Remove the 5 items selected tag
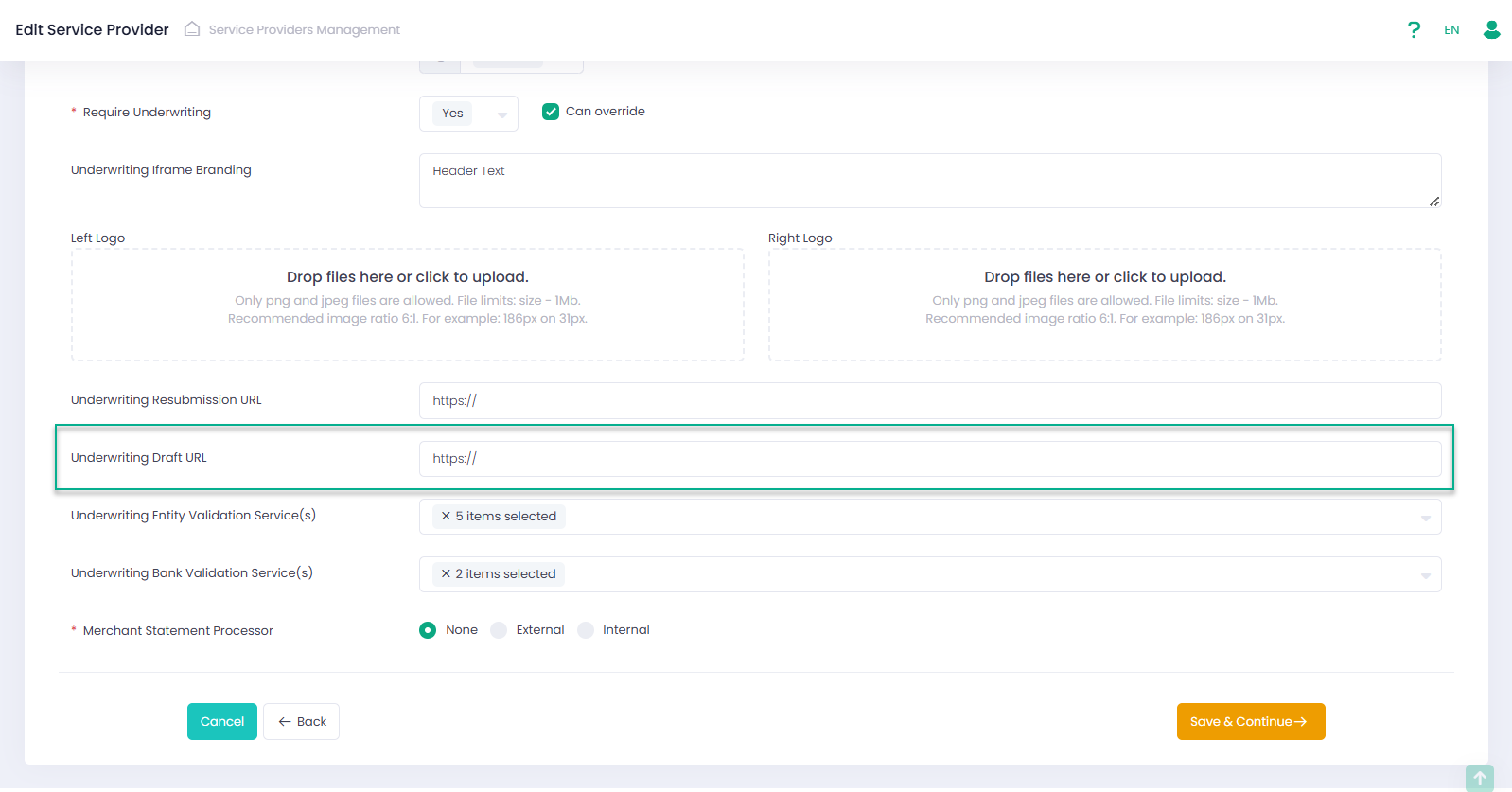Screen dimensions: 1512x792 446,517
